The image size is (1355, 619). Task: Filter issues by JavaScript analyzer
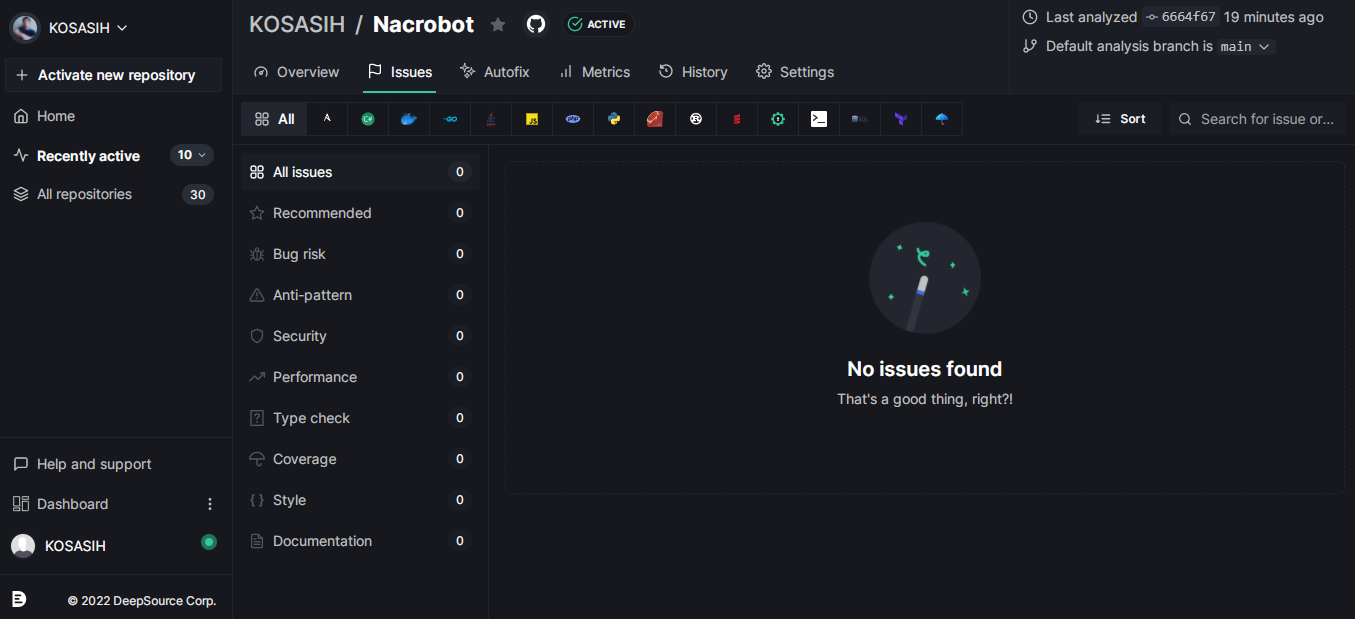click(532, 119)
